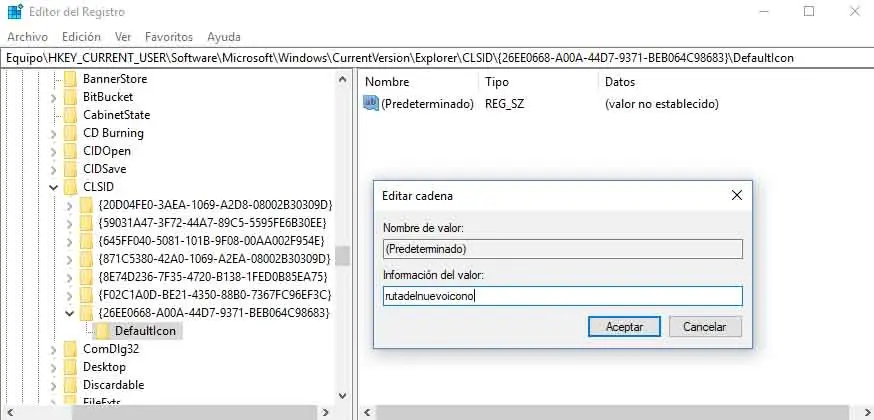Image resolution: width=874 pixels, height=420 pixels.
Task: Select the BannerStore key label
Action: click(115, 79)
